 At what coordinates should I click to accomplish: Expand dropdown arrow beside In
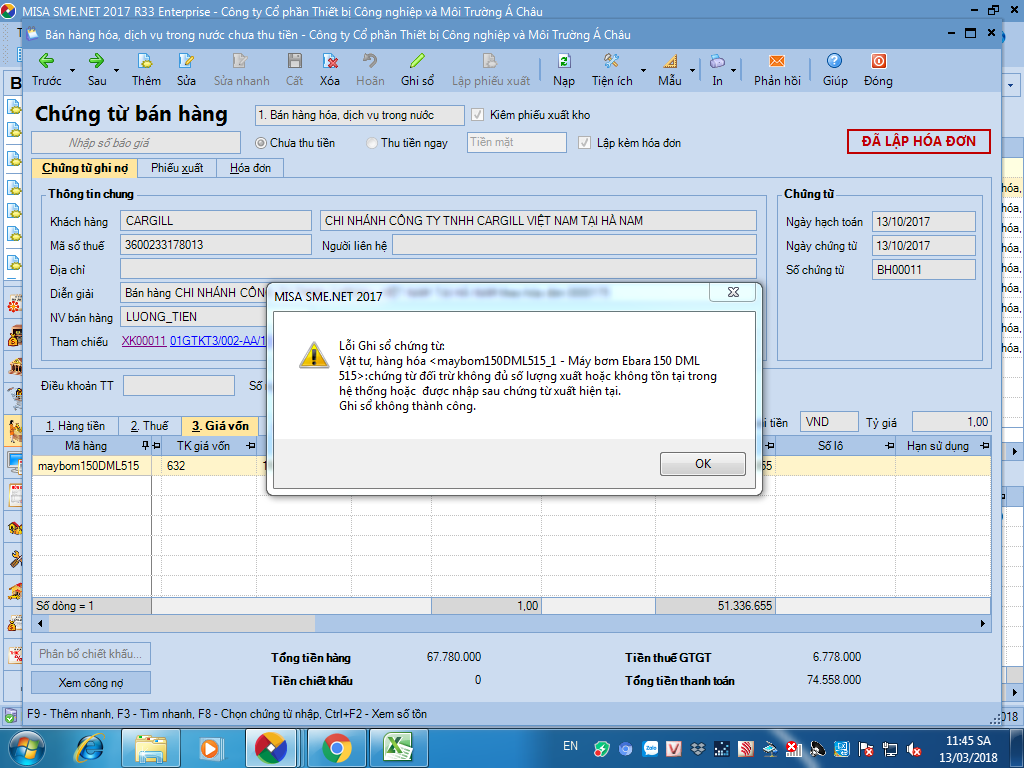[733, 70]
